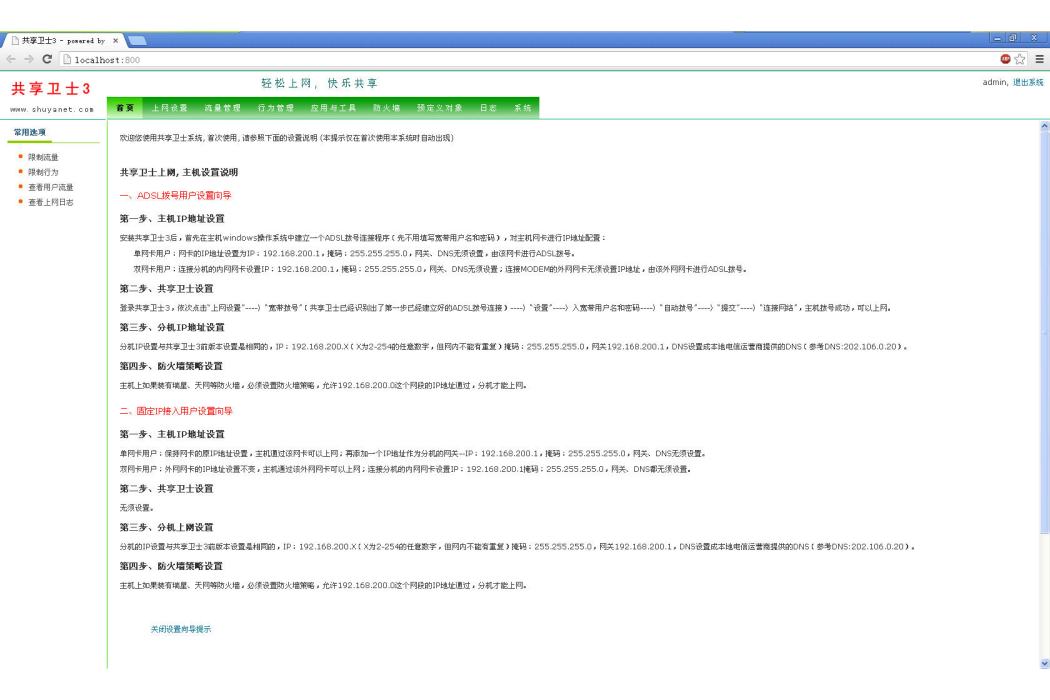Click the red ABP extension icon
Viewport: 1050px width, 700px height.
[x=1005, y=59]
